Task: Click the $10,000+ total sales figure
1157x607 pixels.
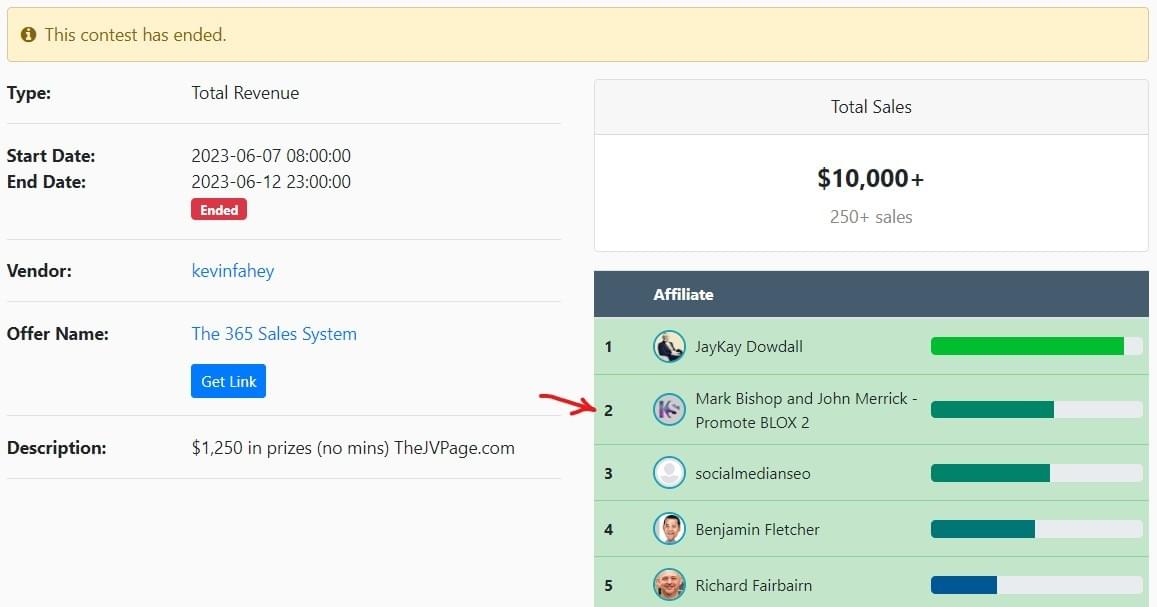Action: tap(870, 179)
